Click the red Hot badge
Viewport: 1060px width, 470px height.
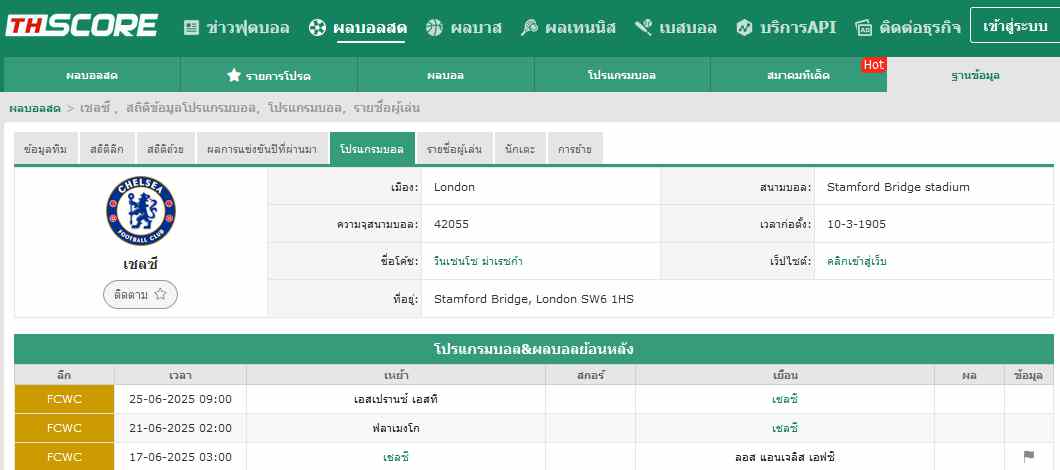[873, 65]
